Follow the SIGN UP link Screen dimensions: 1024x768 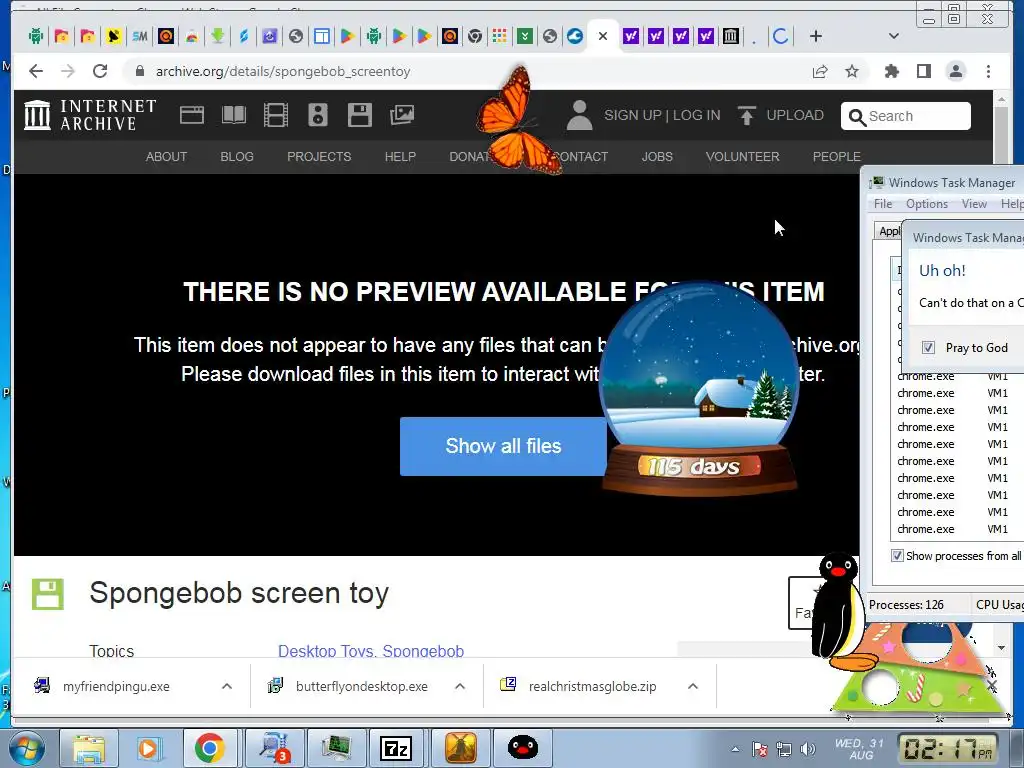633,116
